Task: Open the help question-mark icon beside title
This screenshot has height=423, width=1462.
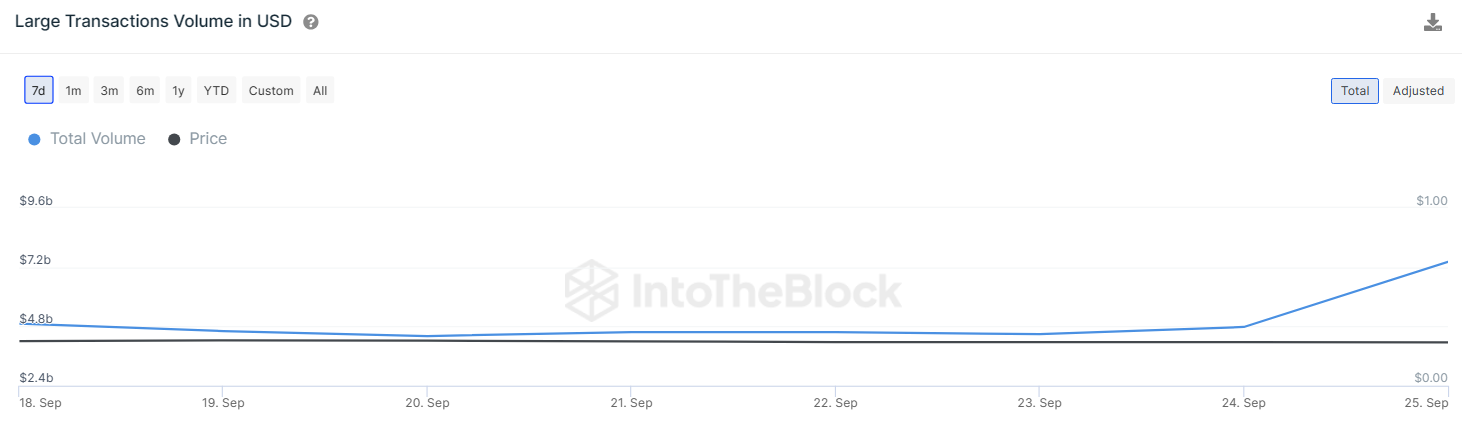Action: point(311,22)
